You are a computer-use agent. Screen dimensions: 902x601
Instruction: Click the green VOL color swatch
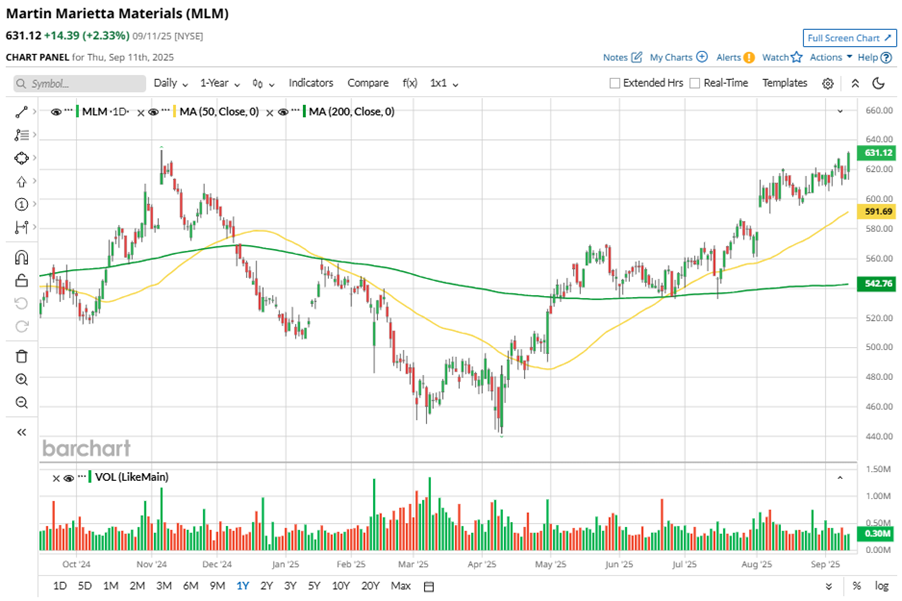click(90, 477)
